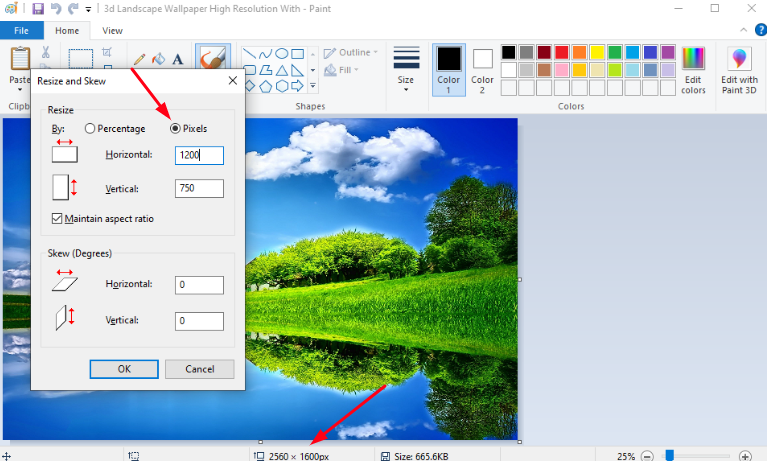Select the Pixels radio button

point(176,129)
